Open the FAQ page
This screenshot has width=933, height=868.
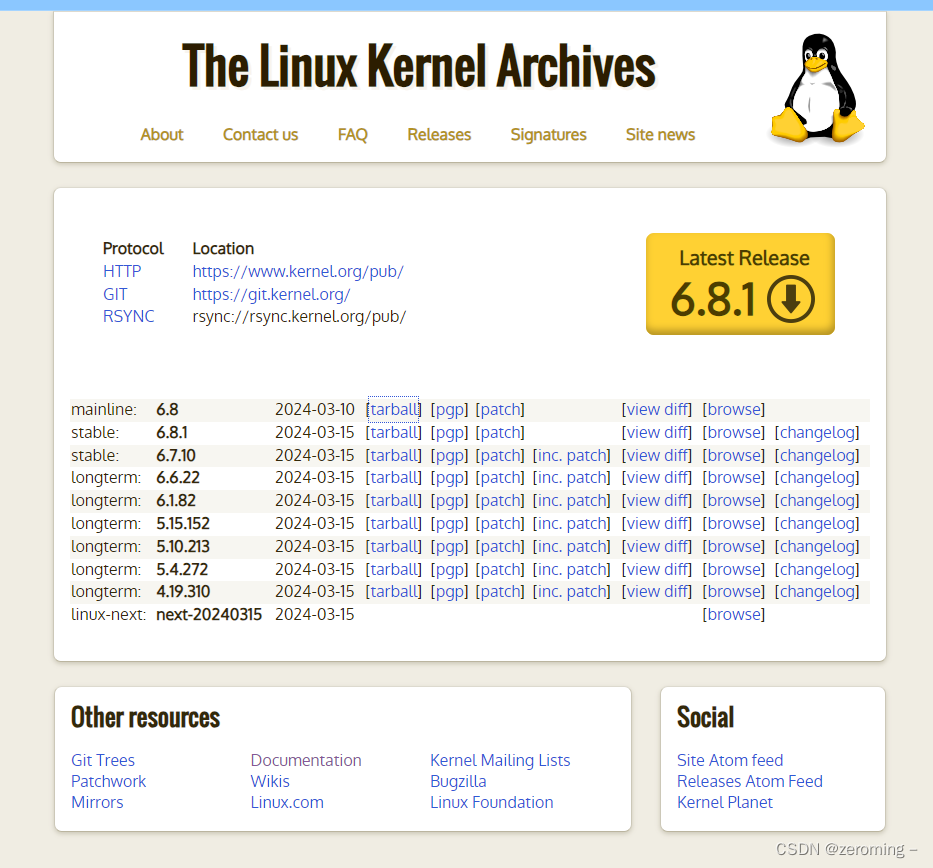coord(352,134)
